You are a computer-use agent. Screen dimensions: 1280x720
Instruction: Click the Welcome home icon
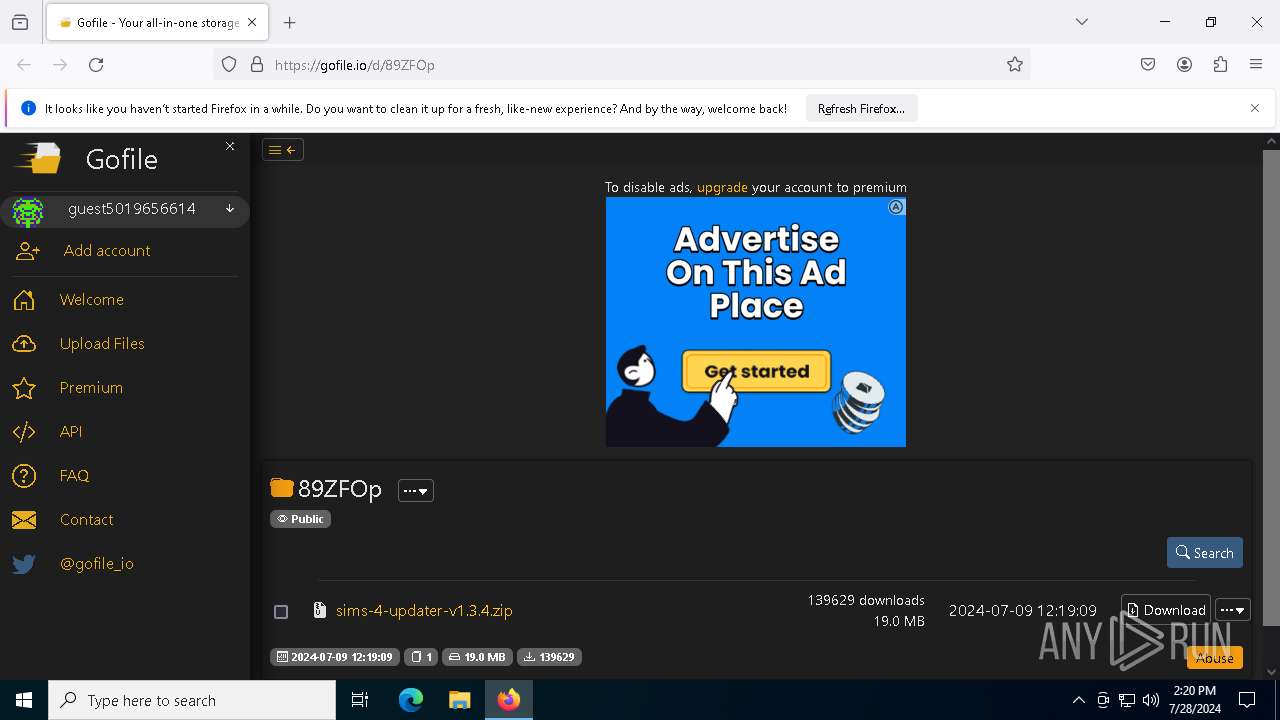point(24,300)
